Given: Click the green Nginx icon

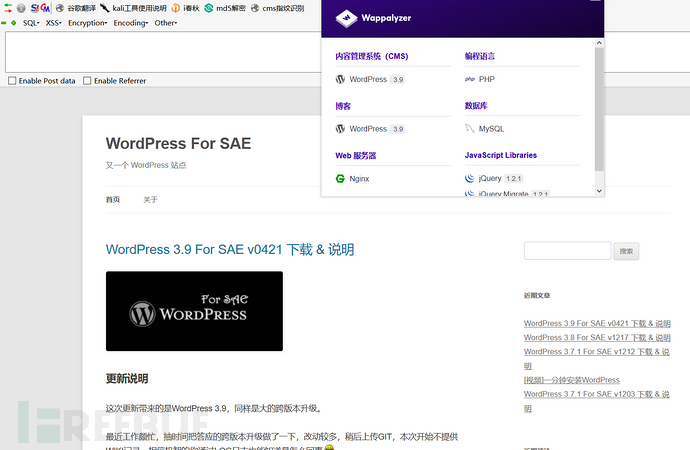Looking at the screenshot, I should point(340,179).
